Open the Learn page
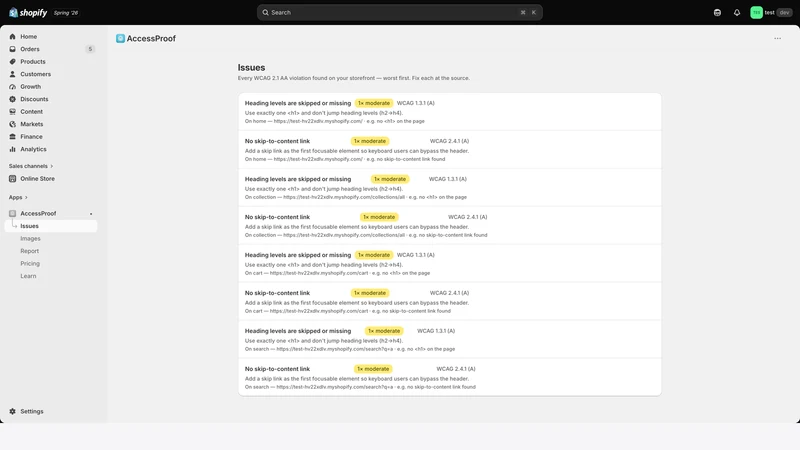800x450 pixels. click(x=28, y=276)
